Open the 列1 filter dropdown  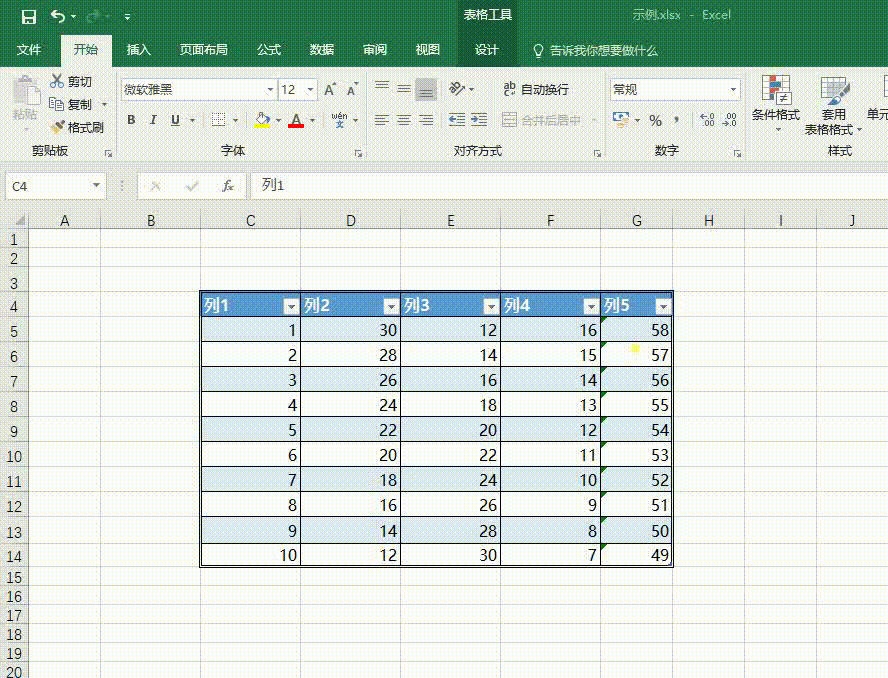click(x=290, y=307)
